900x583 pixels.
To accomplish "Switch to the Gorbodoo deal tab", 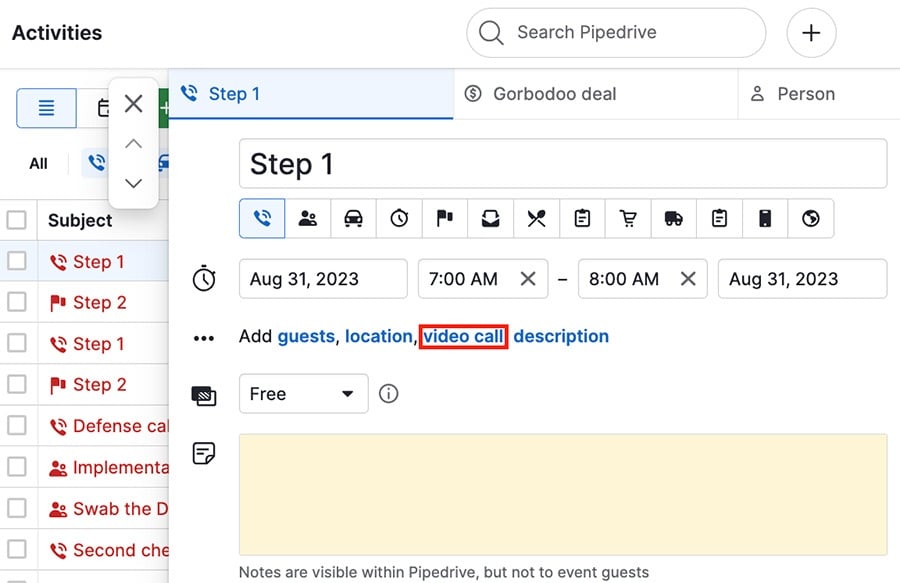I will coord(545,94).
